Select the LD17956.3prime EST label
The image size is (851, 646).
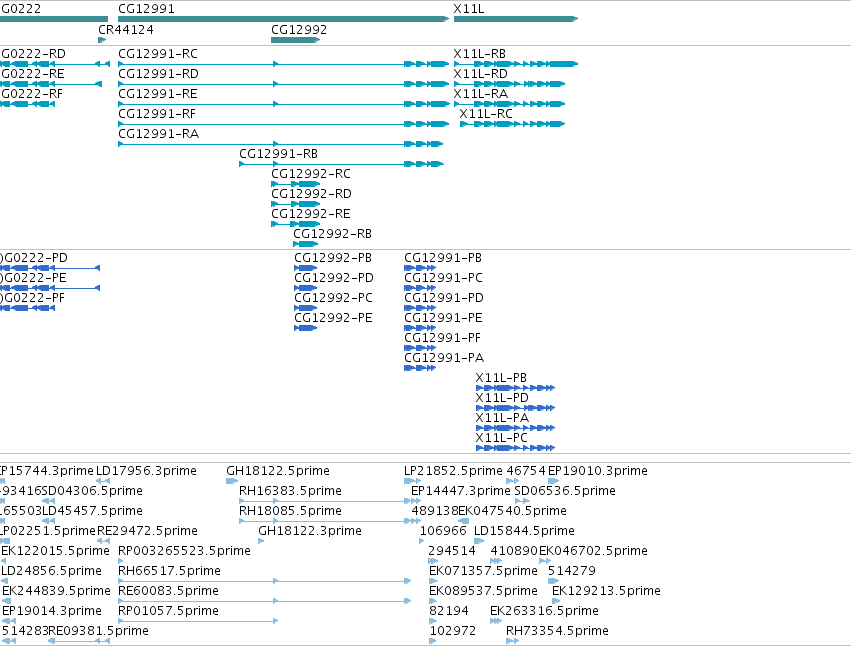click(x=146, y=471)
